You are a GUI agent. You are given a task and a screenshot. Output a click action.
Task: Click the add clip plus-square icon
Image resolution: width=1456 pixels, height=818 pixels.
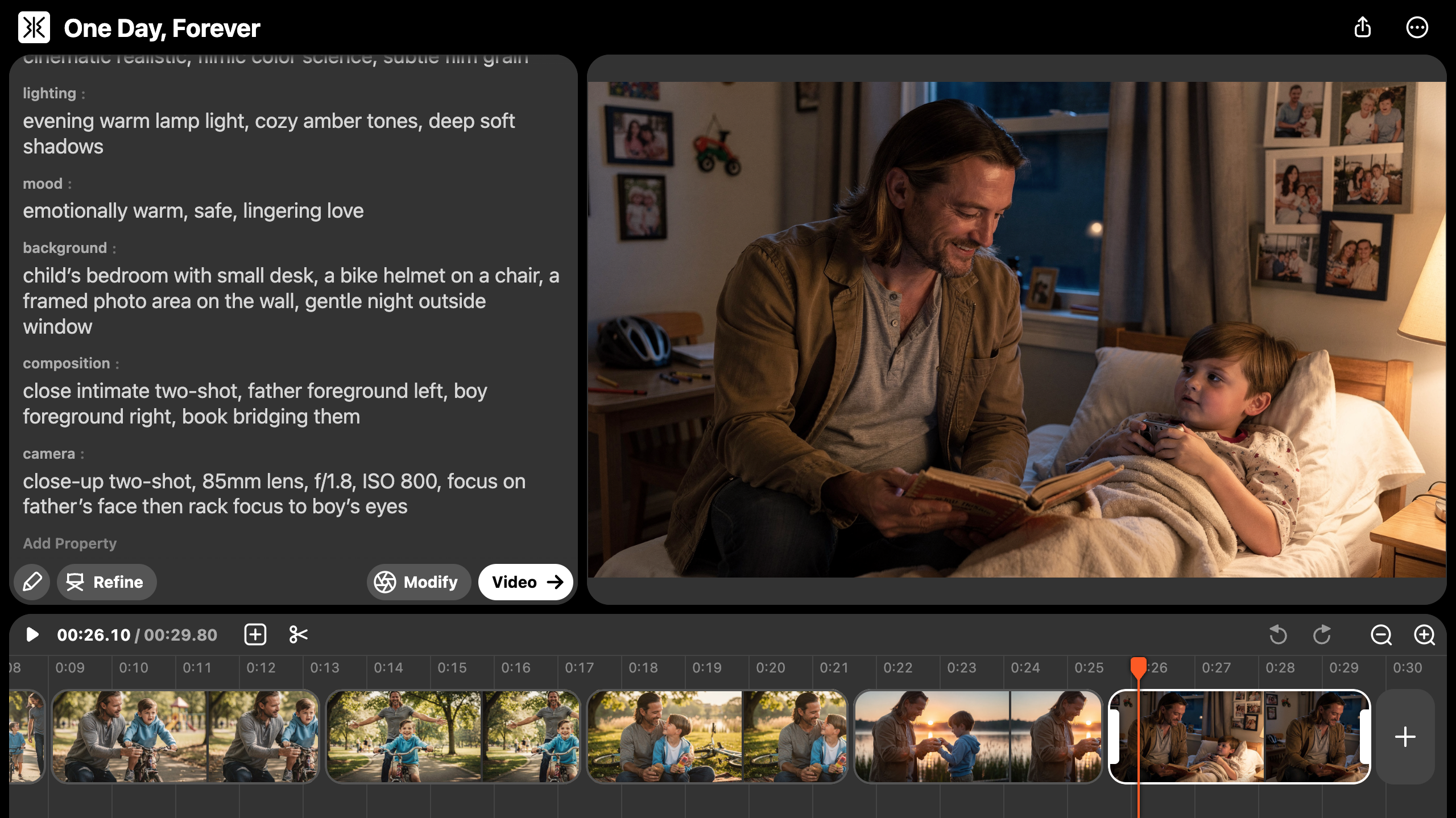coord(255,634)
